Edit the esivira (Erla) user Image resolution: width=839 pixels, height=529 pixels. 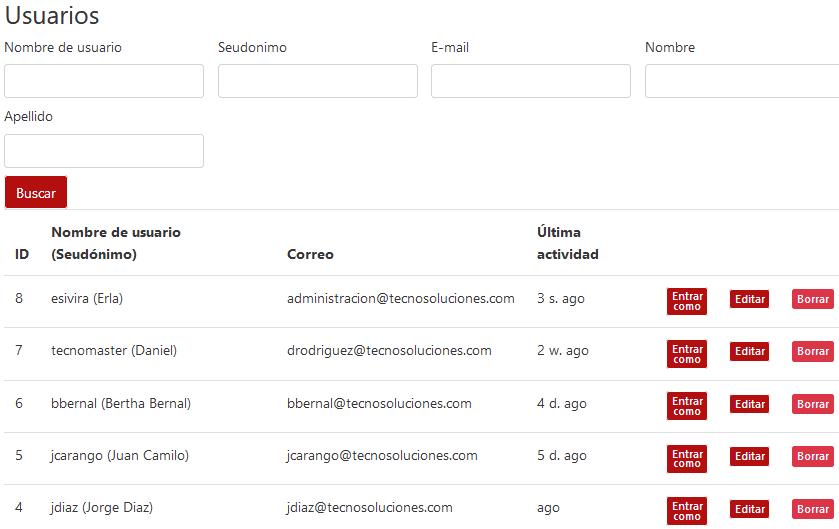click(749, 299)
